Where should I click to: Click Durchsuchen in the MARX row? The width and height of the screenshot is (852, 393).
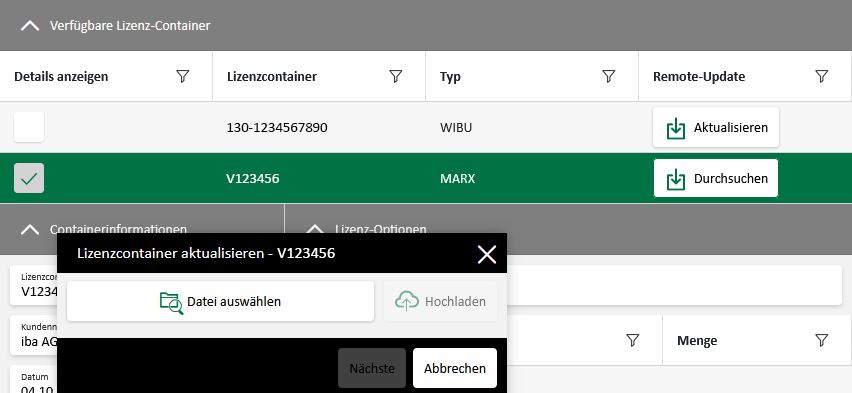point(716,178)
